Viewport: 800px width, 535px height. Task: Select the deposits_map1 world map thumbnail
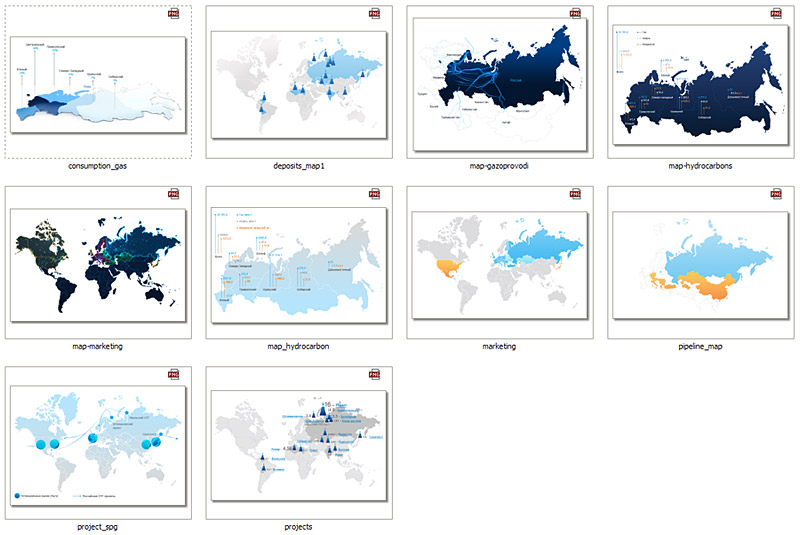[x=298, y=82]
